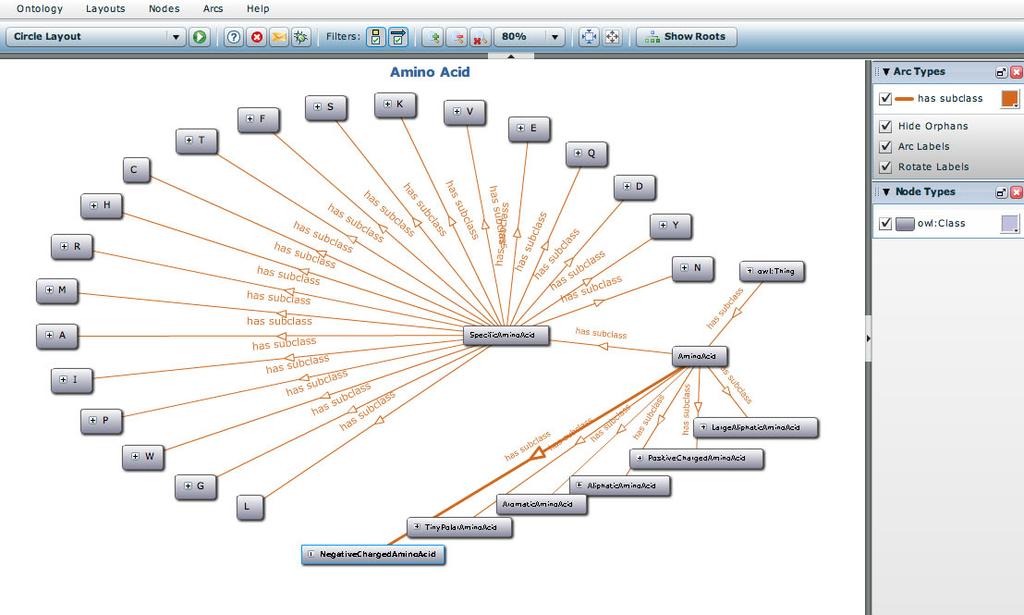Click the gray four-arrow expand icon
The image size is (1024, 615).
pos(612,37)
